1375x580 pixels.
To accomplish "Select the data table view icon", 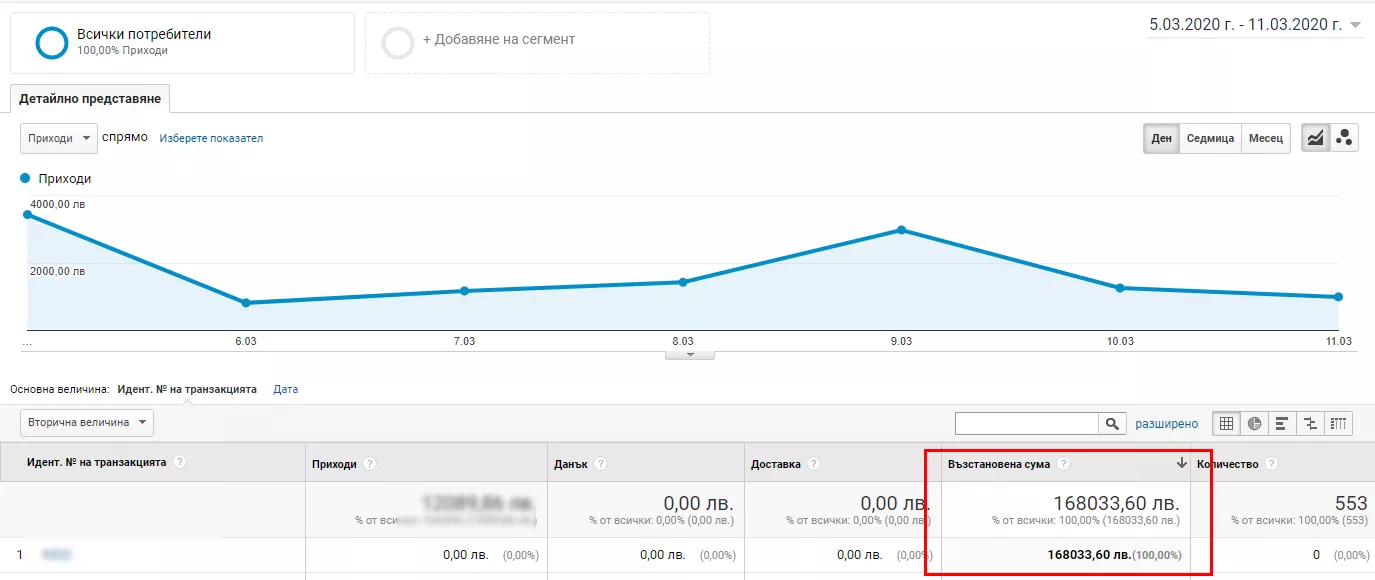I will (1225, 424).
